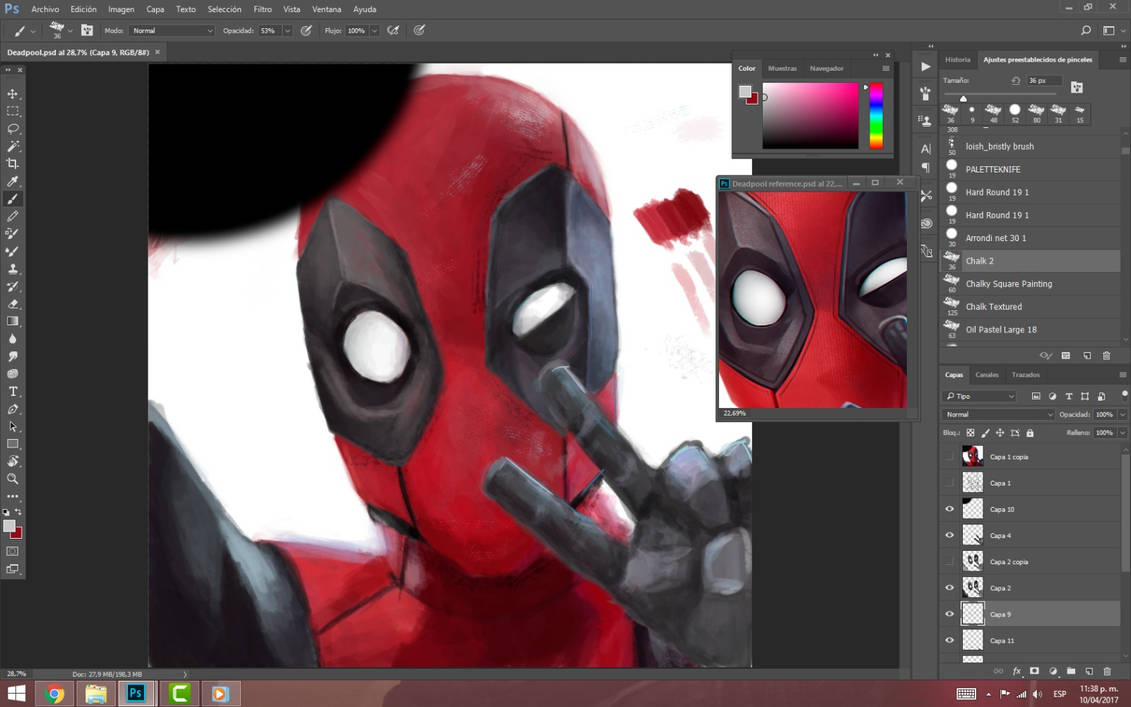Create new group folder icon
Screen dimensions: 1131x707
click(1071, 671)
